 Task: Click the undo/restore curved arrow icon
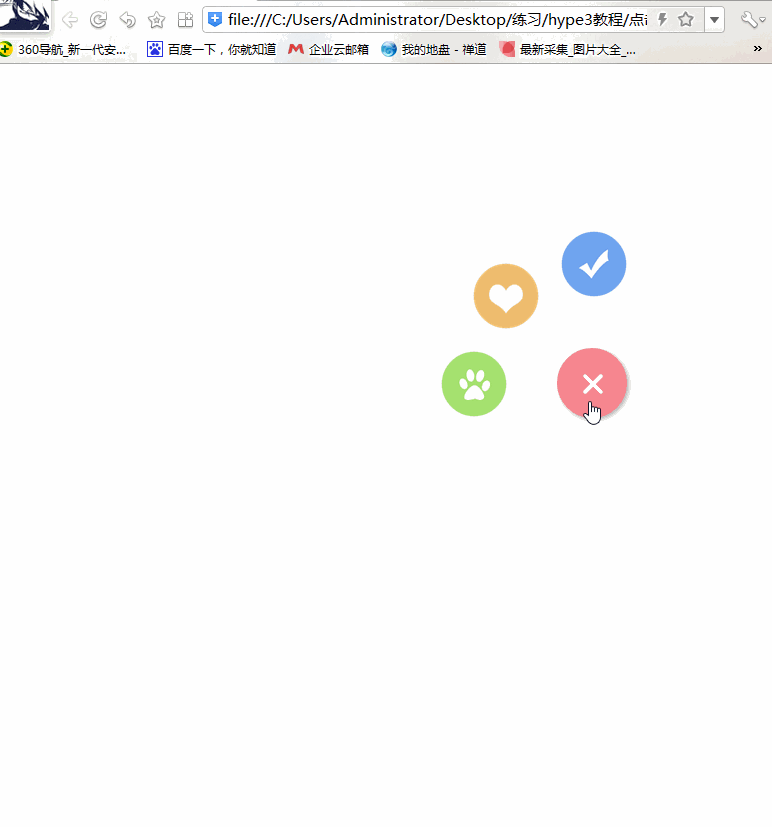pos(128,20)
